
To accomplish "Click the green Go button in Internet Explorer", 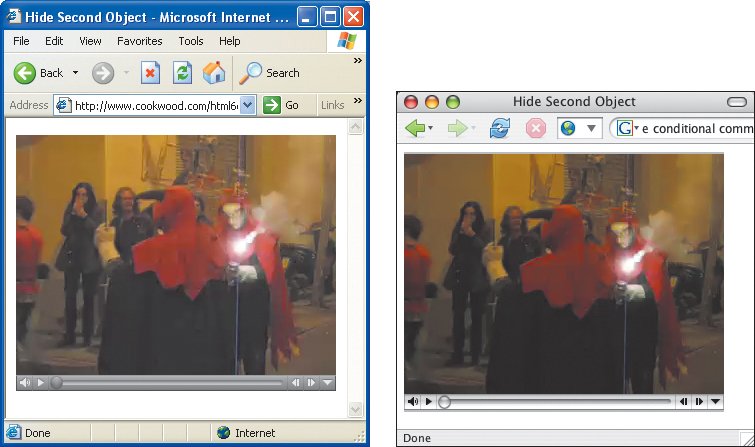I will coord(281,105).
